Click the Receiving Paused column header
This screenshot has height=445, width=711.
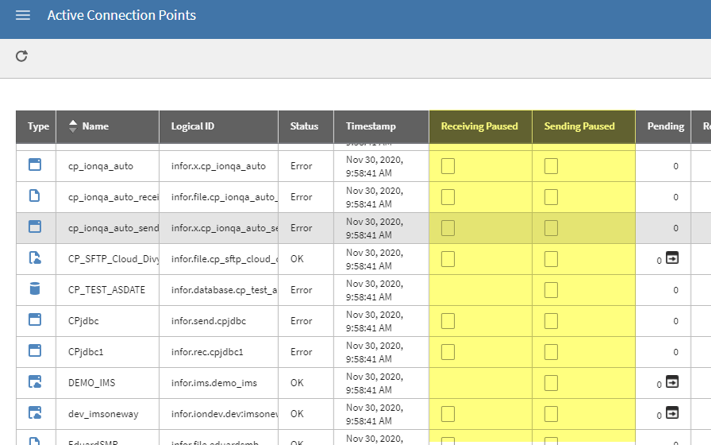(x=479, y=127)
